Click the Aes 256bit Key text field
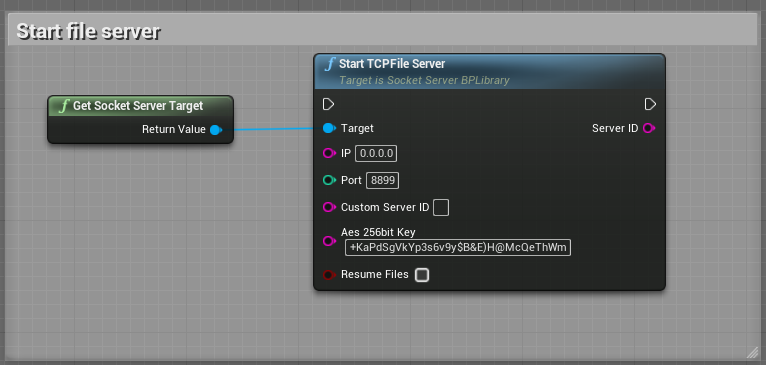The width and height of the screenshot is (766, 365). [x=458, y=247]
